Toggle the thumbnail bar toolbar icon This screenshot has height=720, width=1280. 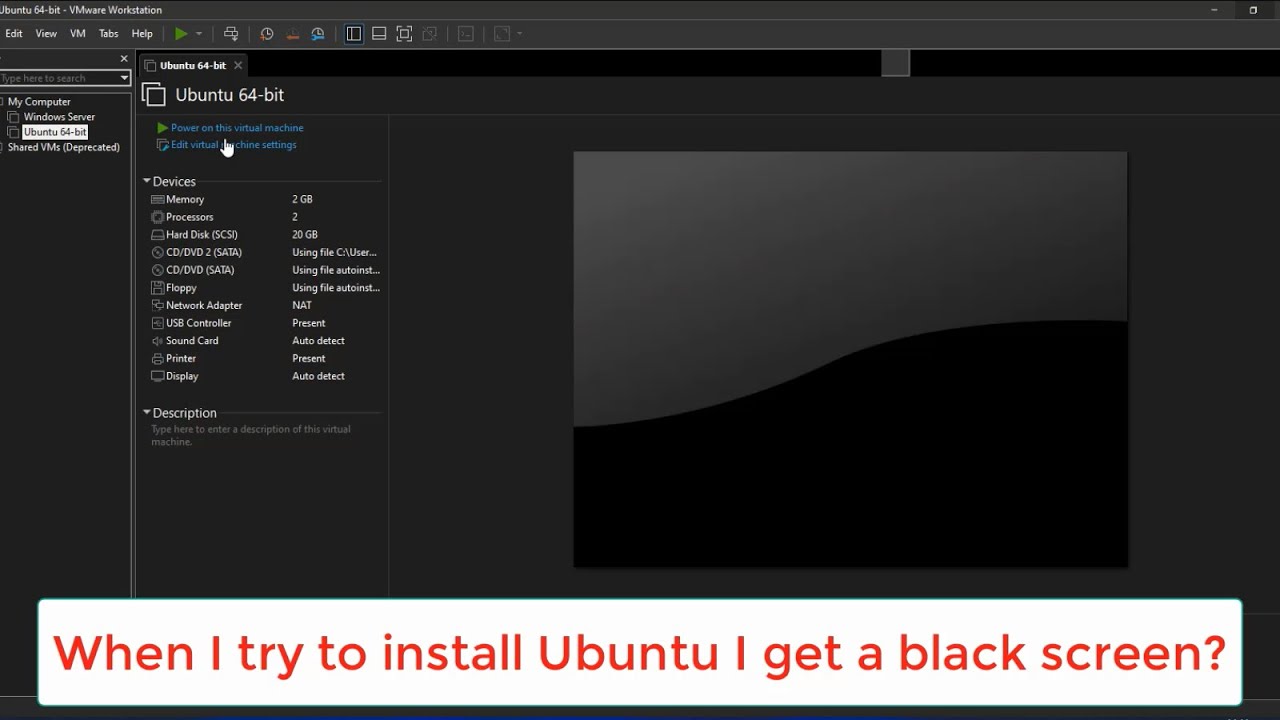click(x=379, y=34)
